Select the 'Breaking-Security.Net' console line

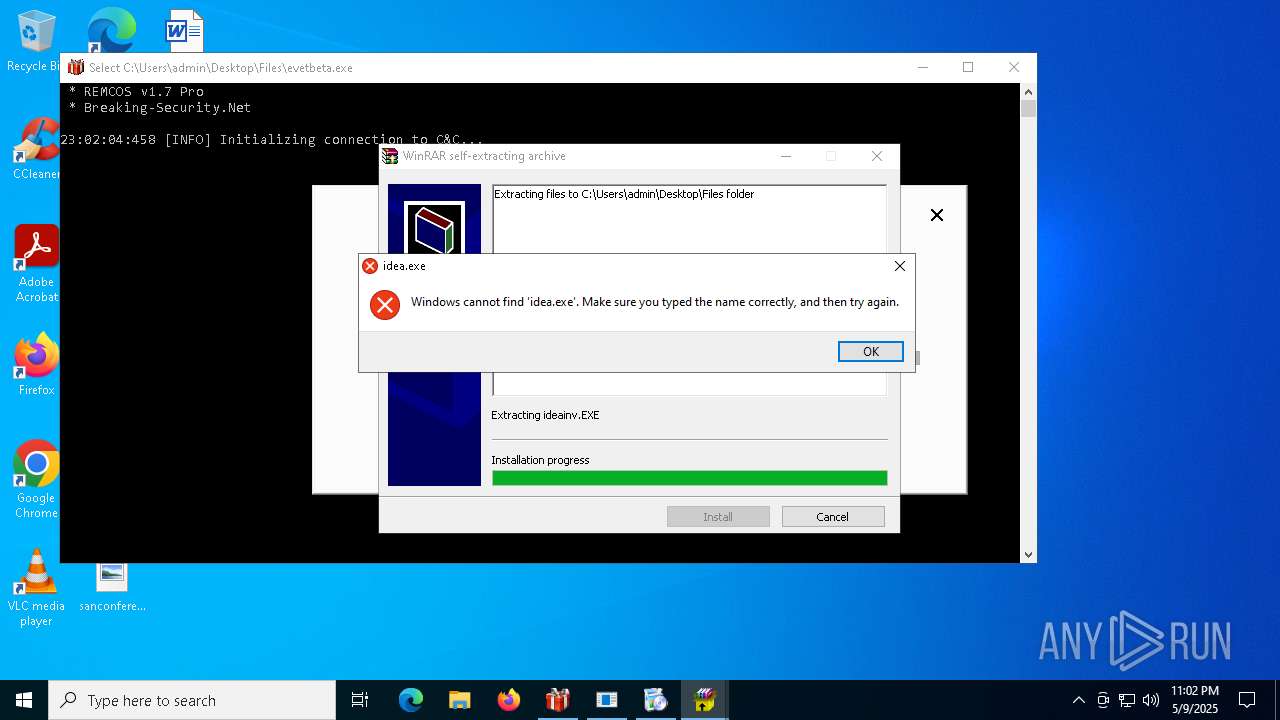pos(160,107)
